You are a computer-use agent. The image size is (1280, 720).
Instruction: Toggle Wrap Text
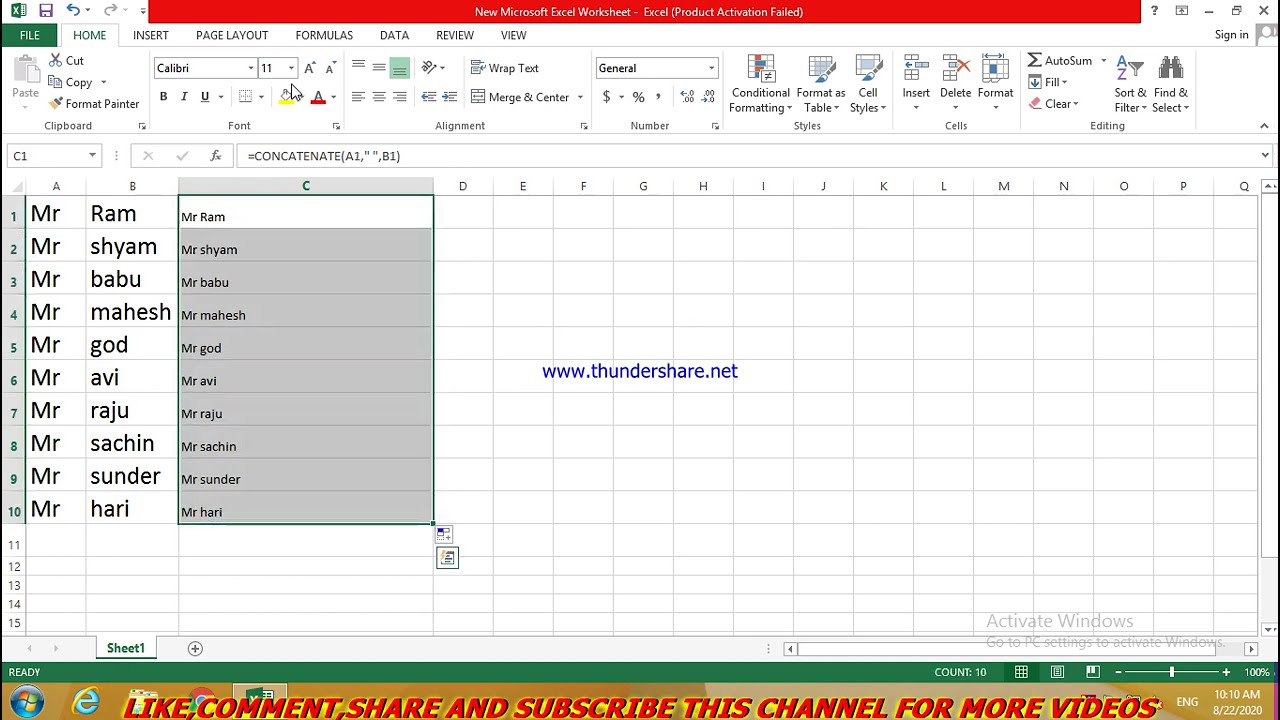tap(505, 68)
